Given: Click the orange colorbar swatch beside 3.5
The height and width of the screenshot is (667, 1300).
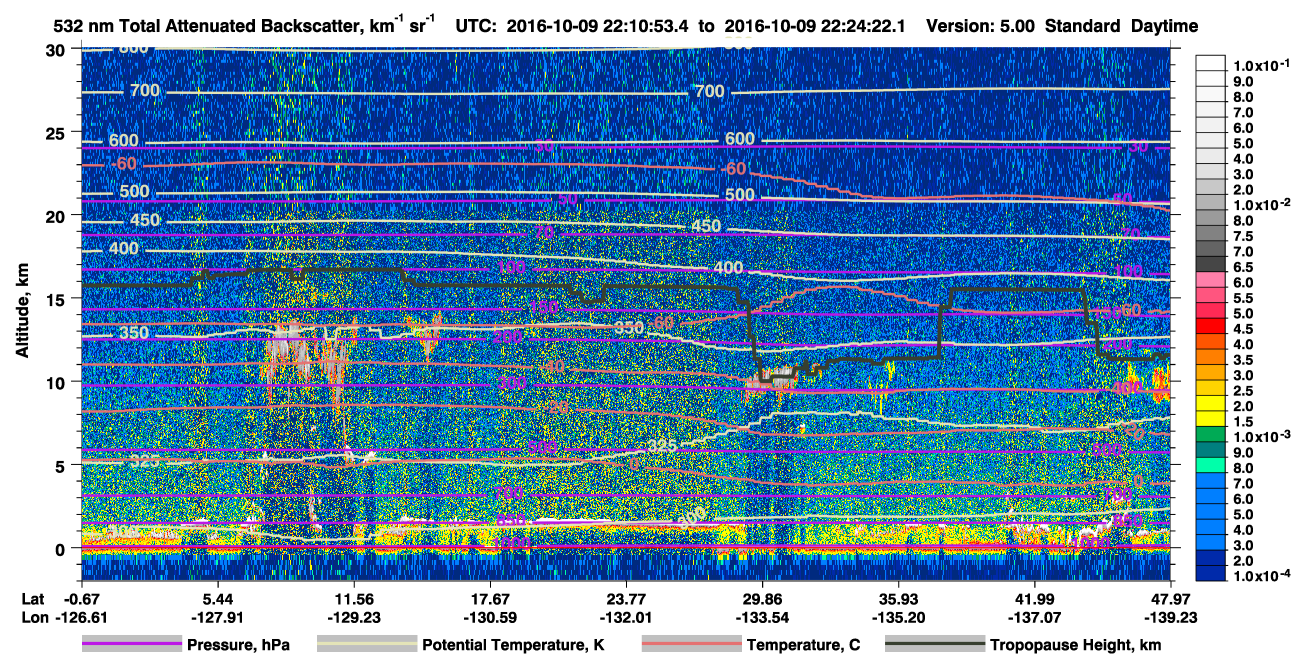Looking at the screenshot, I should 1212,358.
